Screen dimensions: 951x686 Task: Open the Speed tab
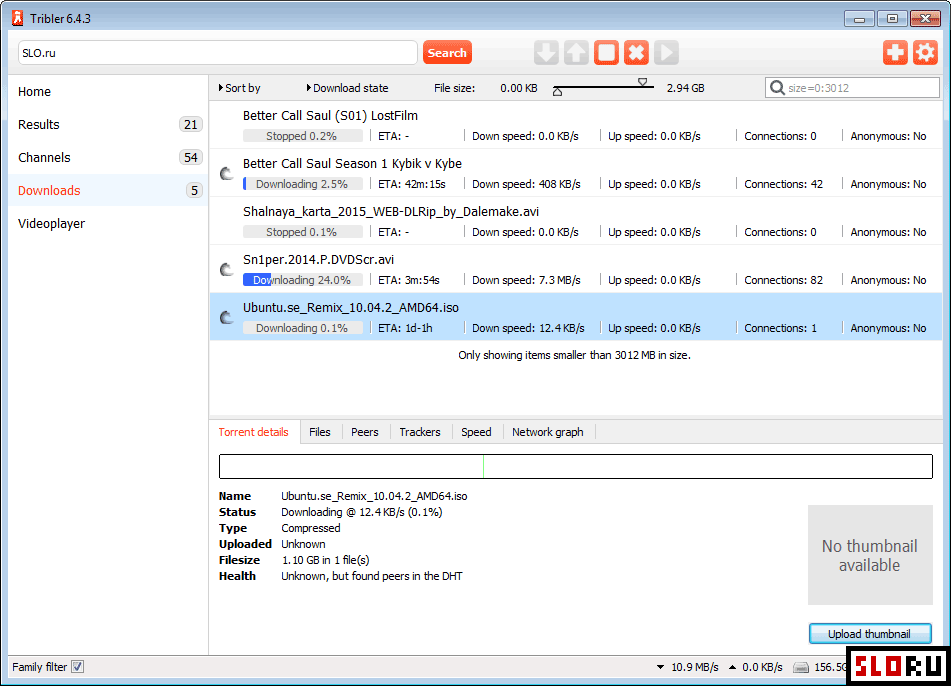click(x=476, y=432)
